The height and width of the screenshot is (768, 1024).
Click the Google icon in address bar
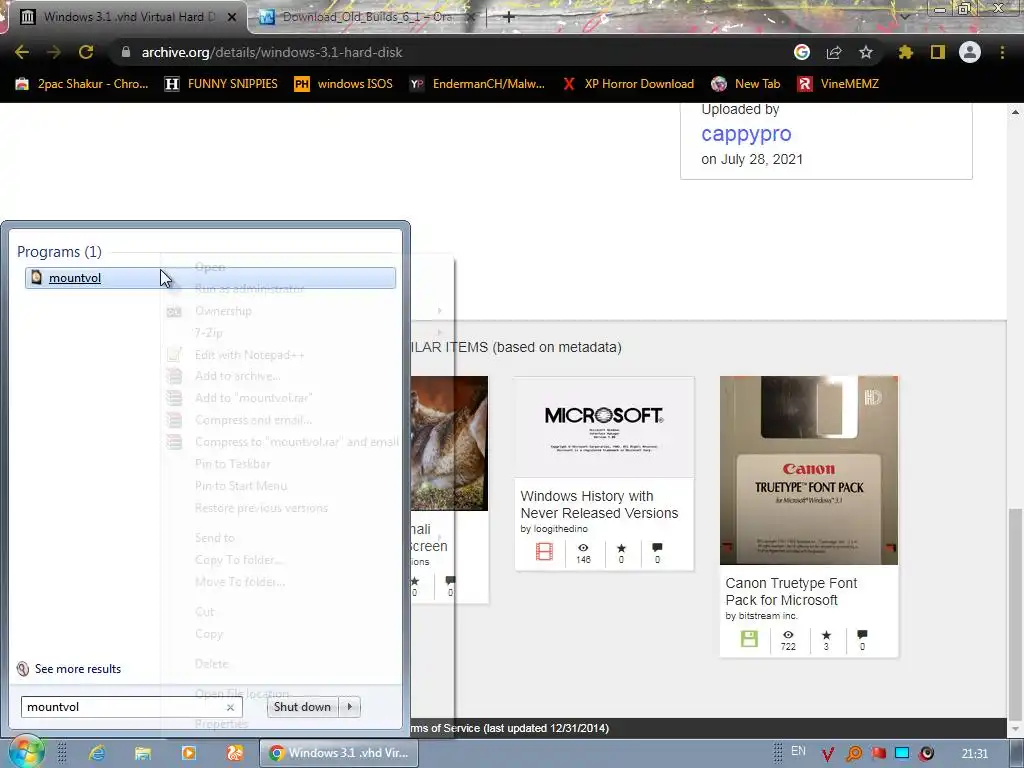802,52
